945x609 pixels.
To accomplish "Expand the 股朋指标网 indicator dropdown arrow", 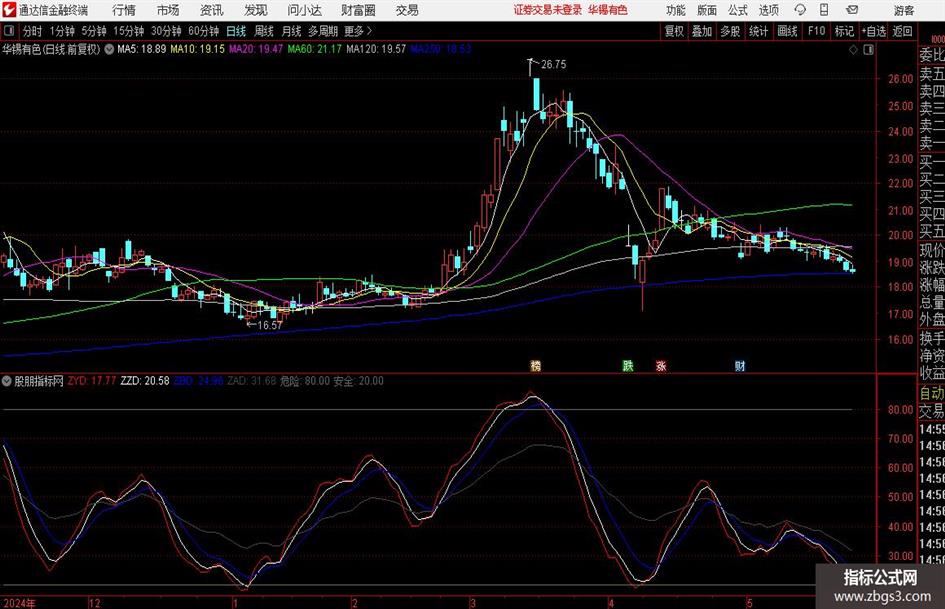I will [7, 381].
